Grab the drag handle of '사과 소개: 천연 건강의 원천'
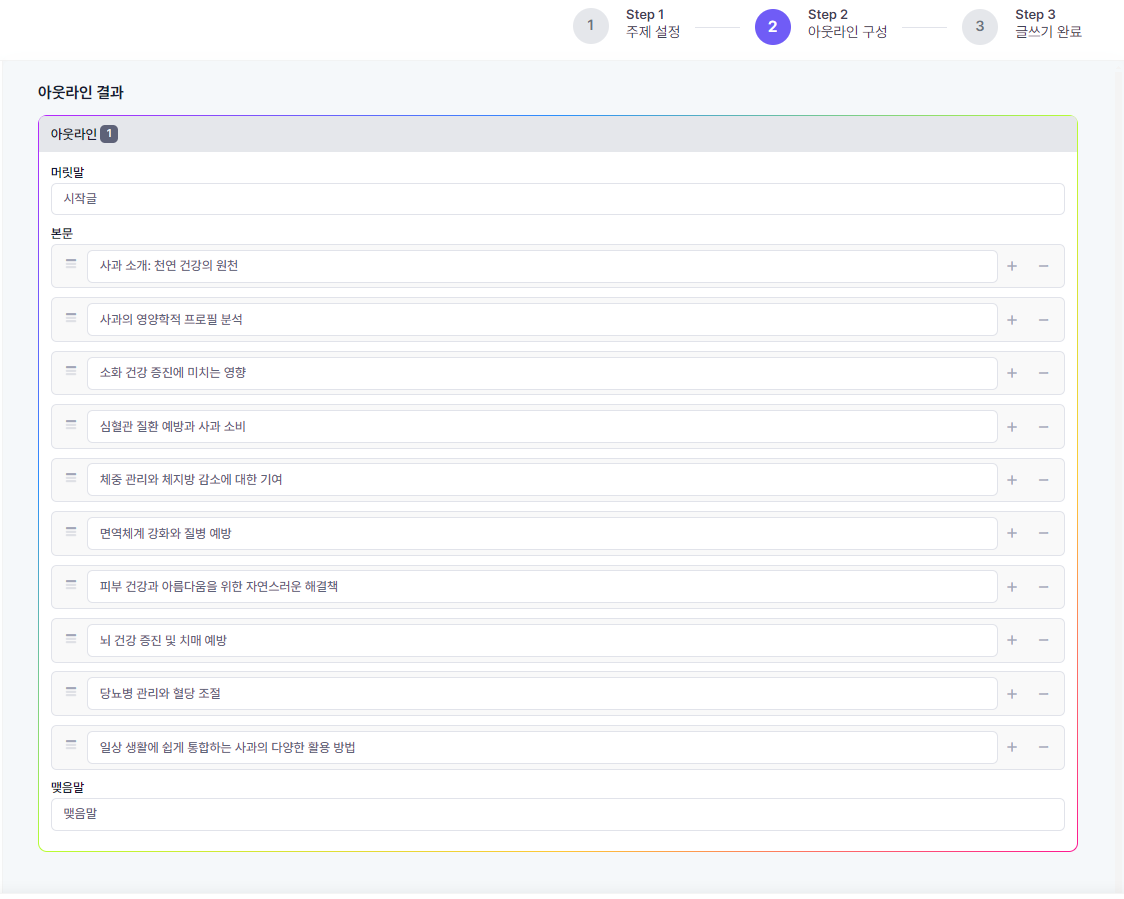1124x899 pixels. (x=71, y=264)
